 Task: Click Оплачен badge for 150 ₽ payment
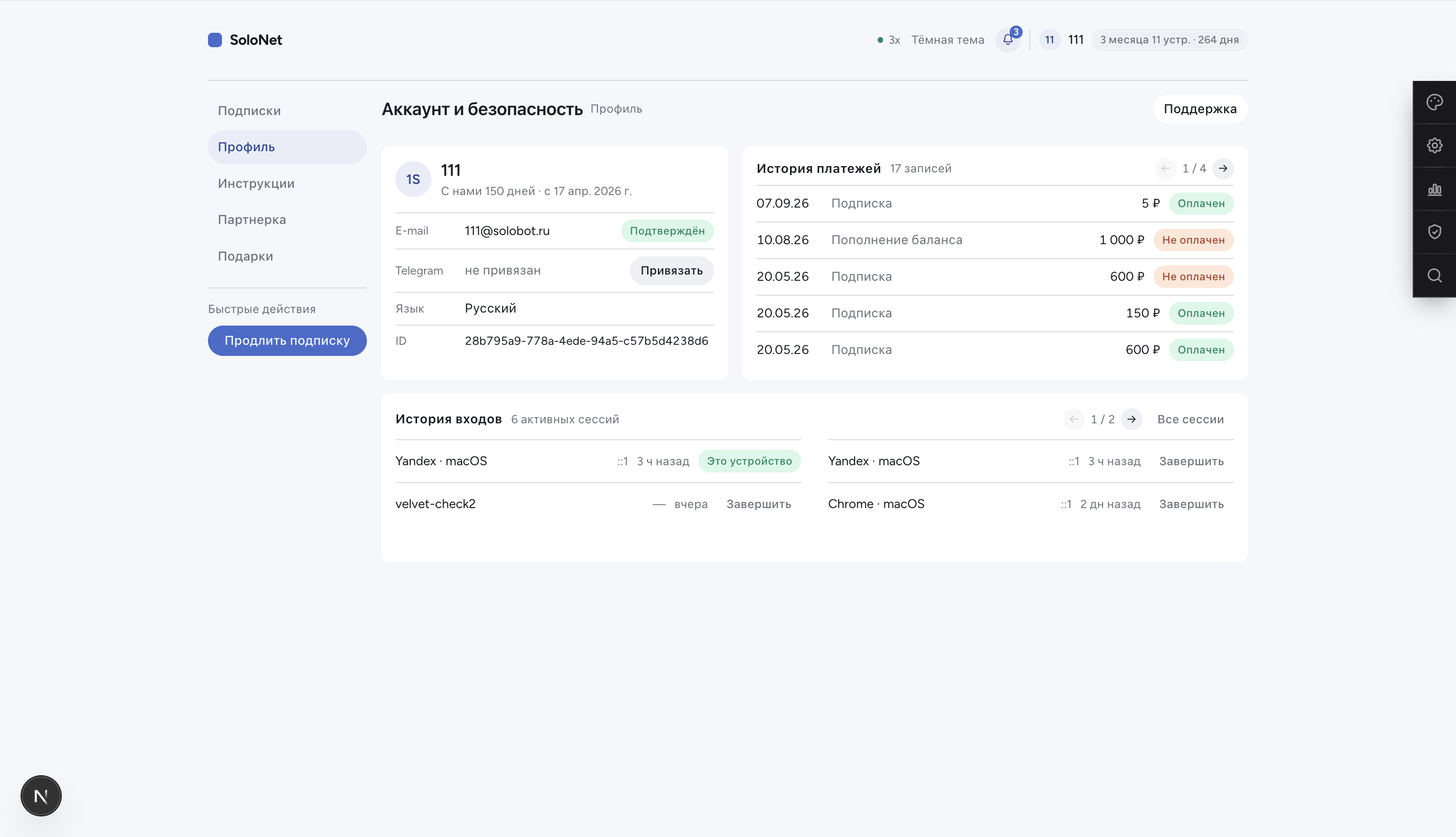click(x=1200, y=313)
